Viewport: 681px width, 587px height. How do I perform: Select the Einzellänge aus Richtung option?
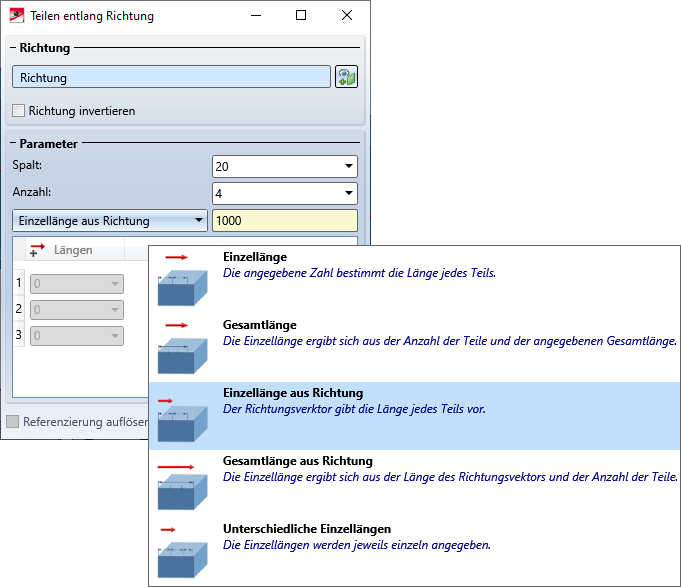click(415, 416)
